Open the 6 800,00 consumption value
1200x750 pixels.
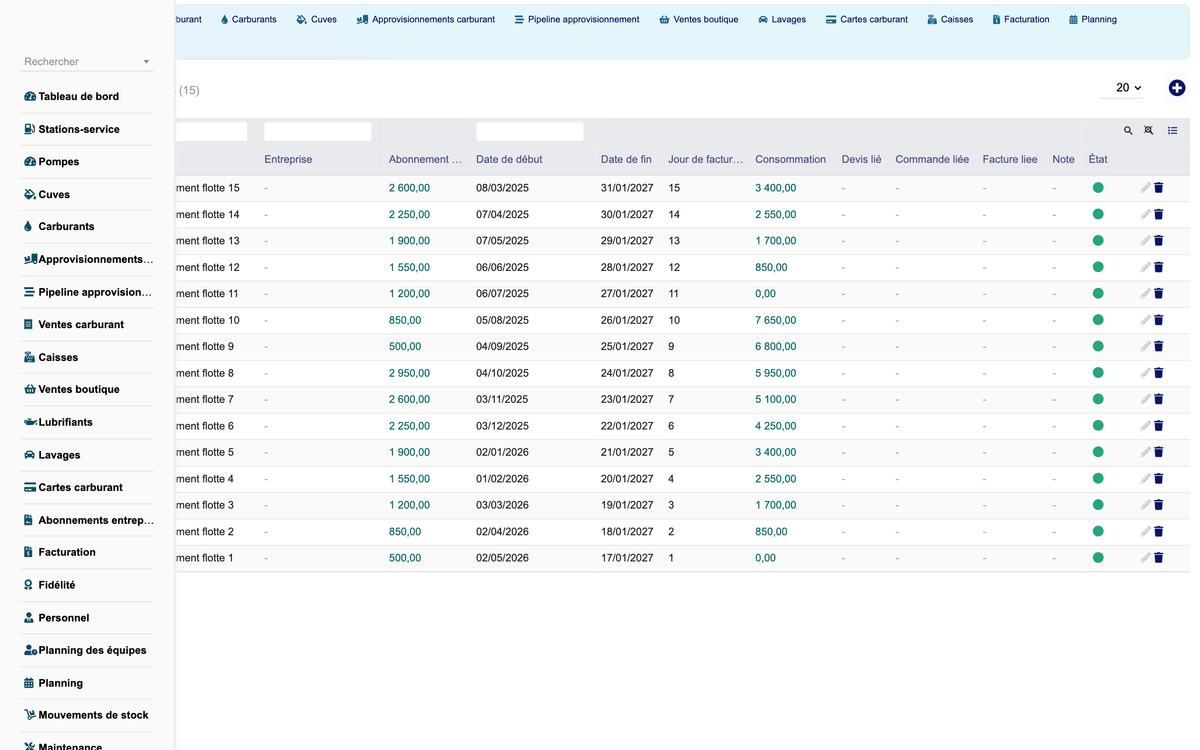(776, 346)
